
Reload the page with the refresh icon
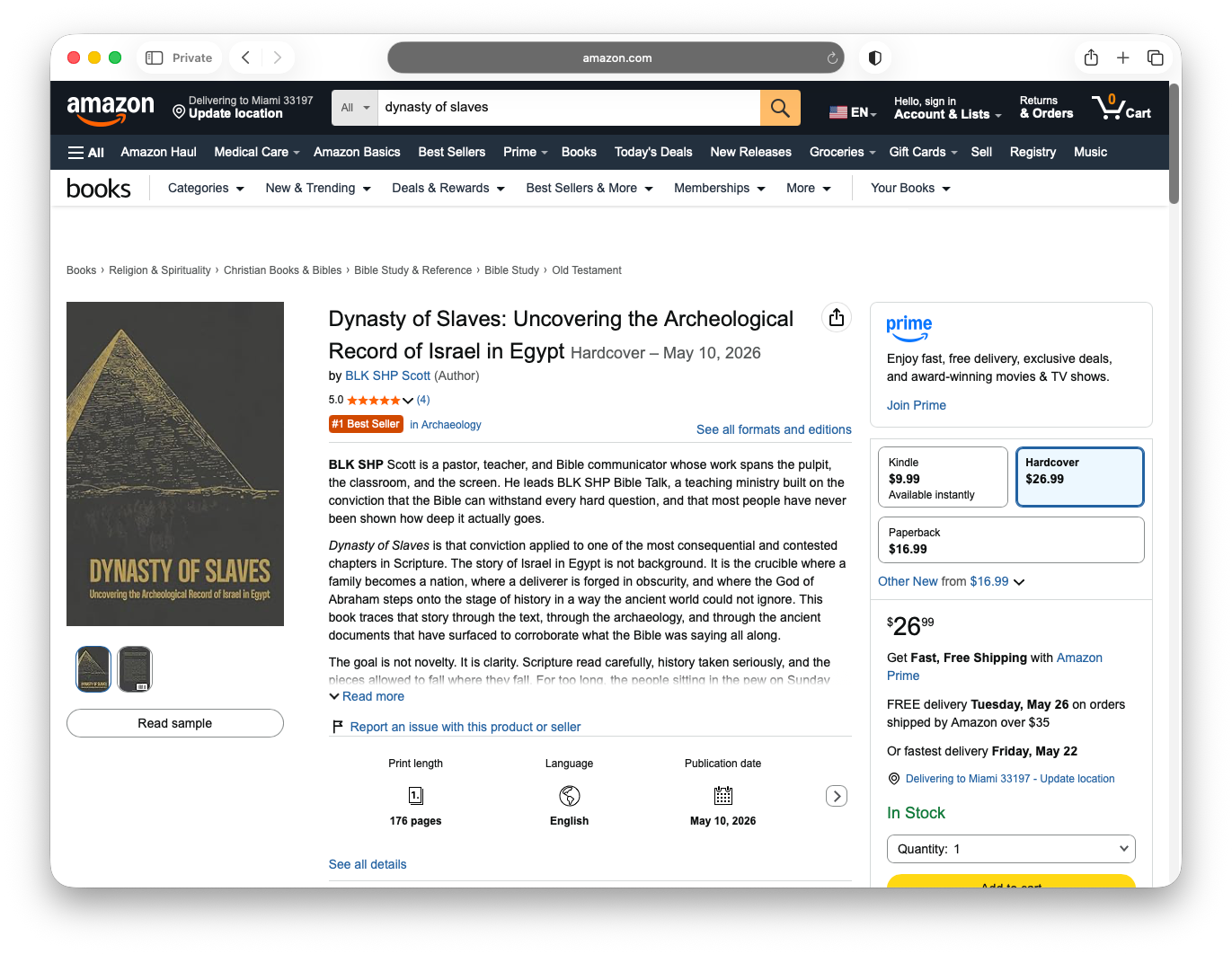coord(832,58)
